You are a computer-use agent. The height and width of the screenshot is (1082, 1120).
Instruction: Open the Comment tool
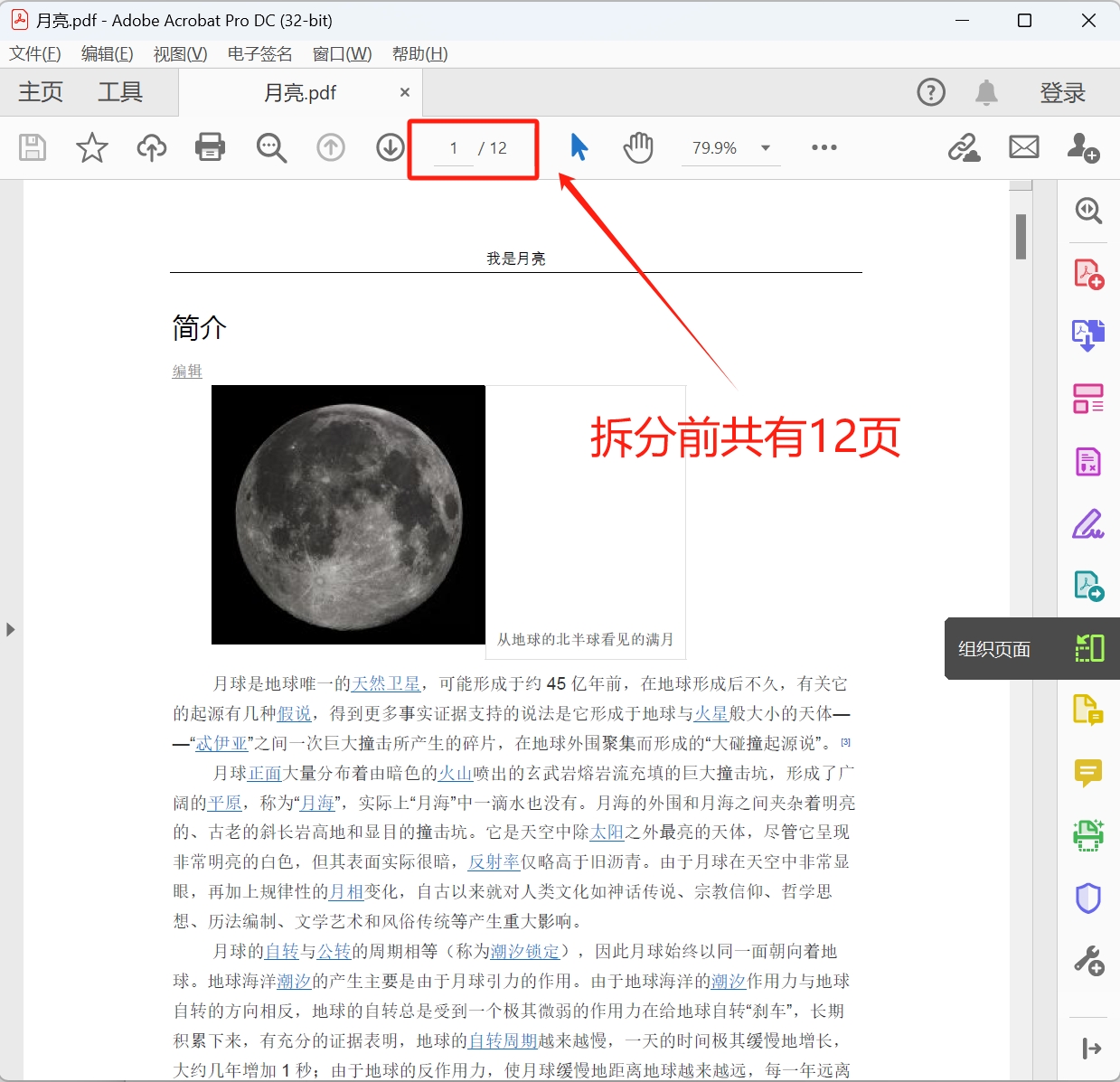[x=1088, y=774]
